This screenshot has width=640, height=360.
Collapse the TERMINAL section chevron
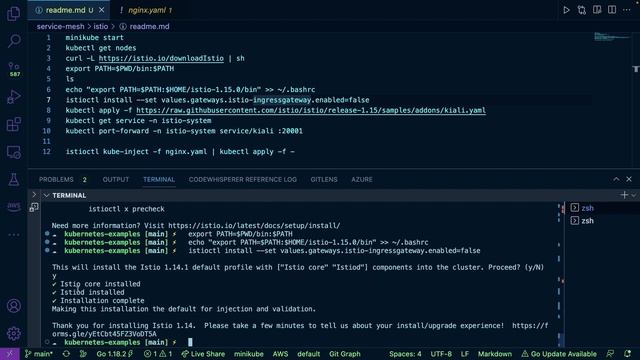(x=46, y=196)
